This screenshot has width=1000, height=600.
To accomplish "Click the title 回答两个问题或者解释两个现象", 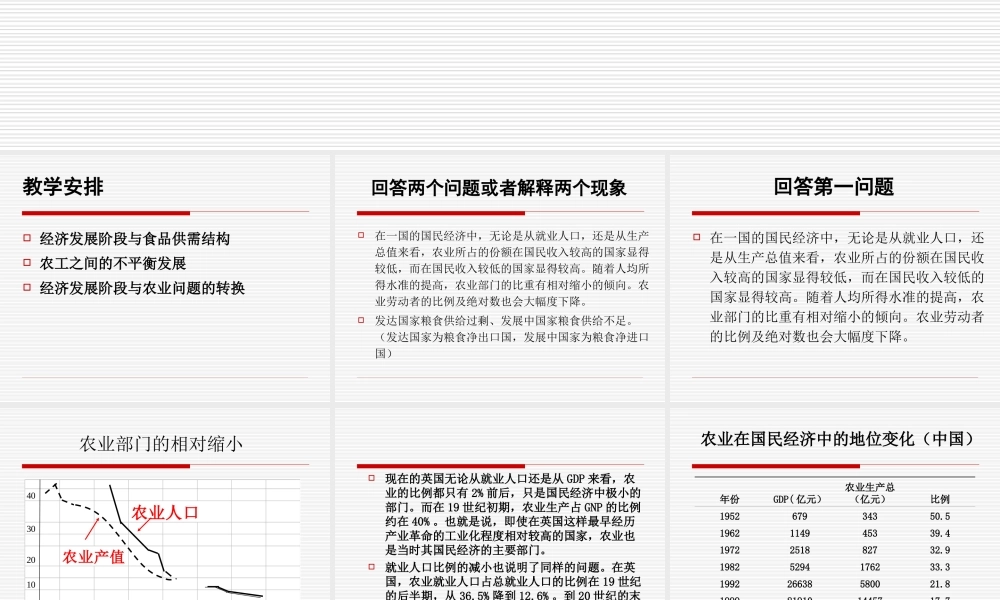I will pos(500,187).
